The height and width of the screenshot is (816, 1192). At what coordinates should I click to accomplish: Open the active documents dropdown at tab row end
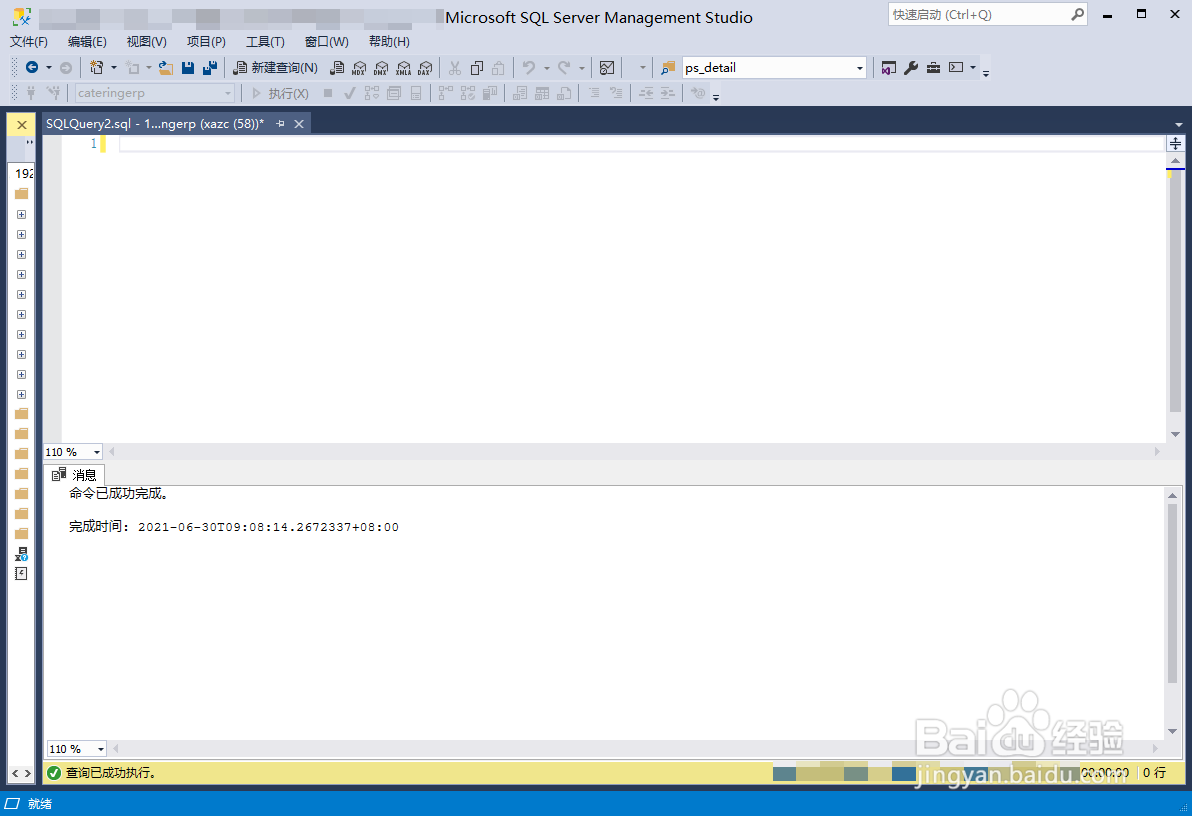[x=1178, y=125]
